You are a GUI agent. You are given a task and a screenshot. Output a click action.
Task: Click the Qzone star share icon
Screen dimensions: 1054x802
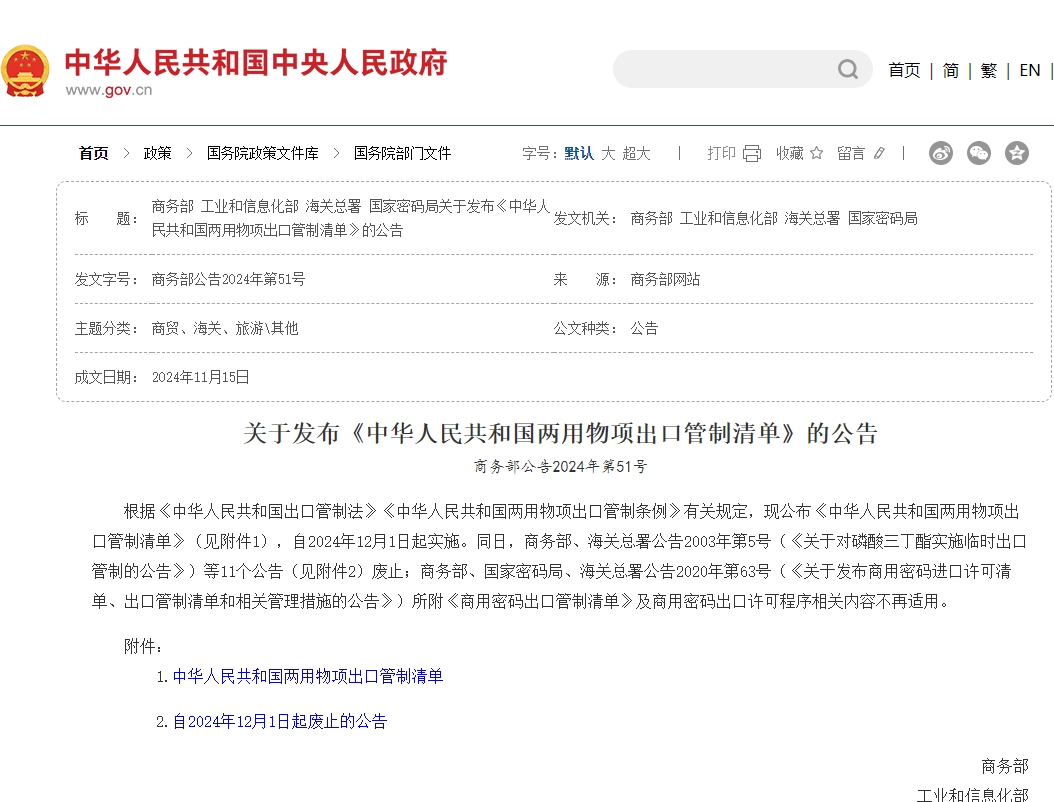1017,153
